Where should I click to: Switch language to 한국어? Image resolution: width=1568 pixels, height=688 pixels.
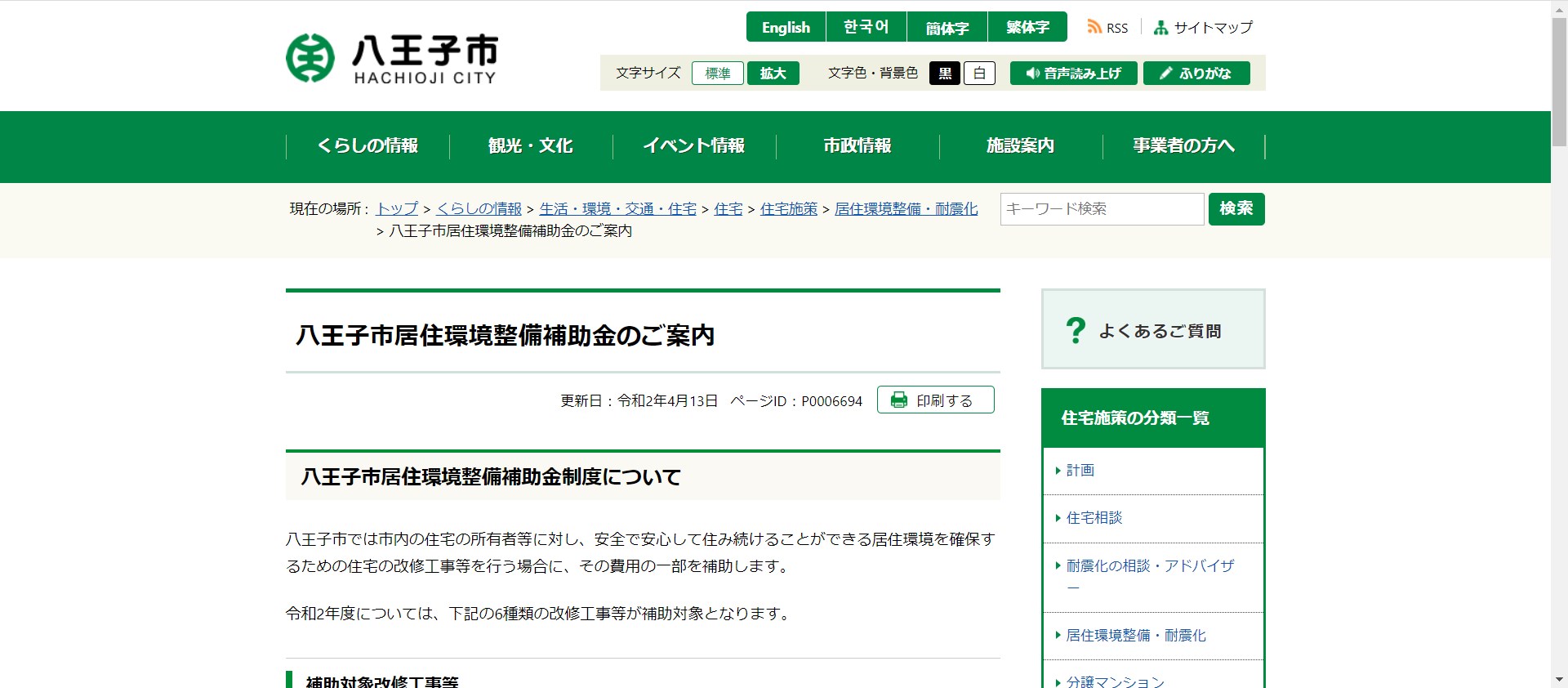tap(866, 27)
